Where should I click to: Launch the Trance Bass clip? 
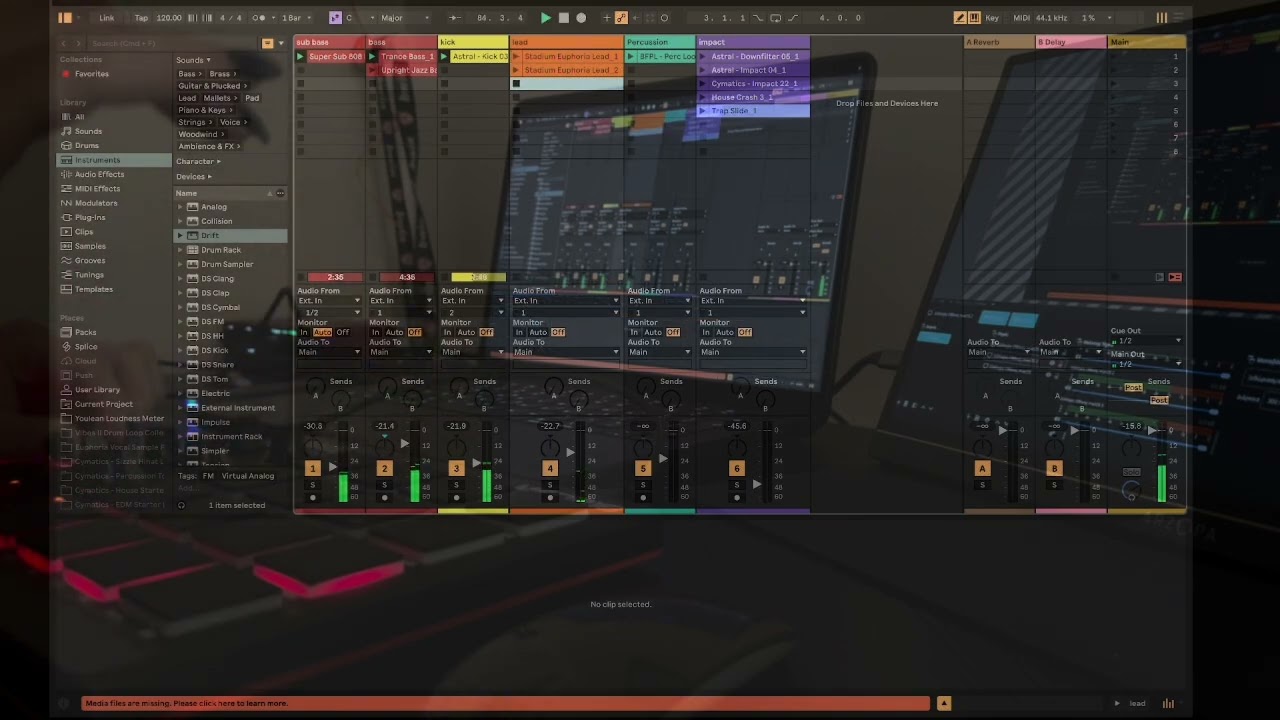pos(373,57)
